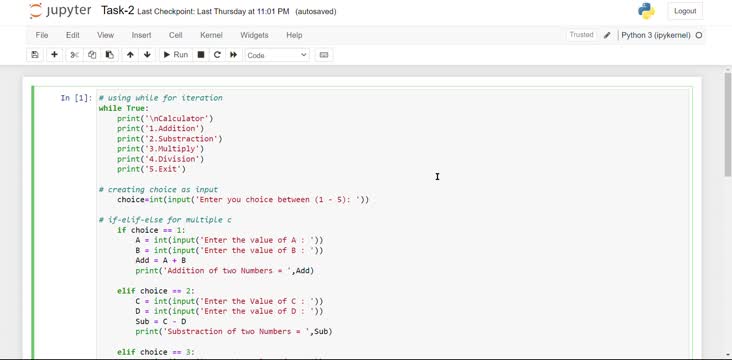The height and width of the screenshot is (360, 732).
Task: Click the 'Enter the value of A' line
Action: (x=229, y=240)
